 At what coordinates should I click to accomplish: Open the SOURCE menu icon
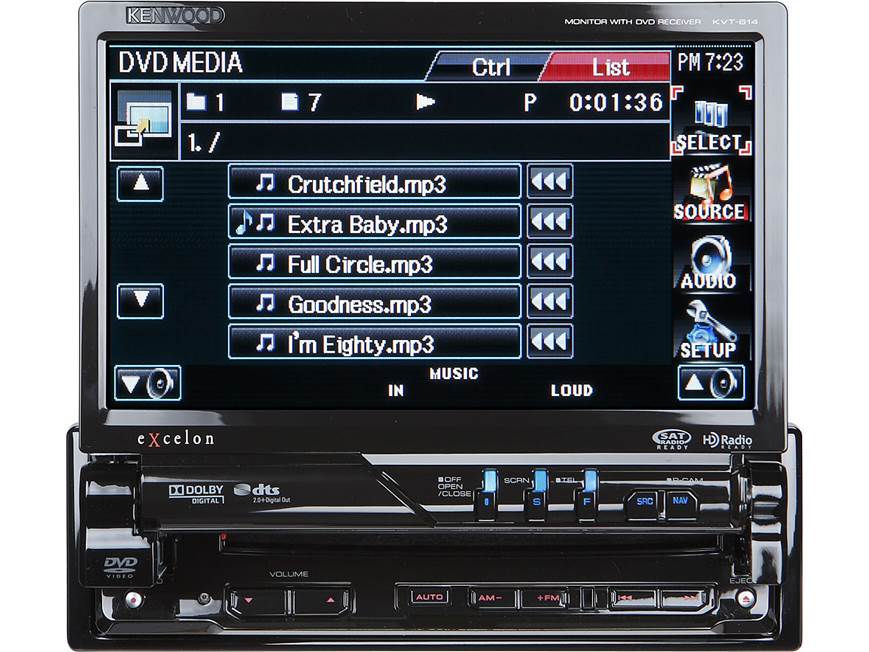pyautogui.click(x=710, y=193)
